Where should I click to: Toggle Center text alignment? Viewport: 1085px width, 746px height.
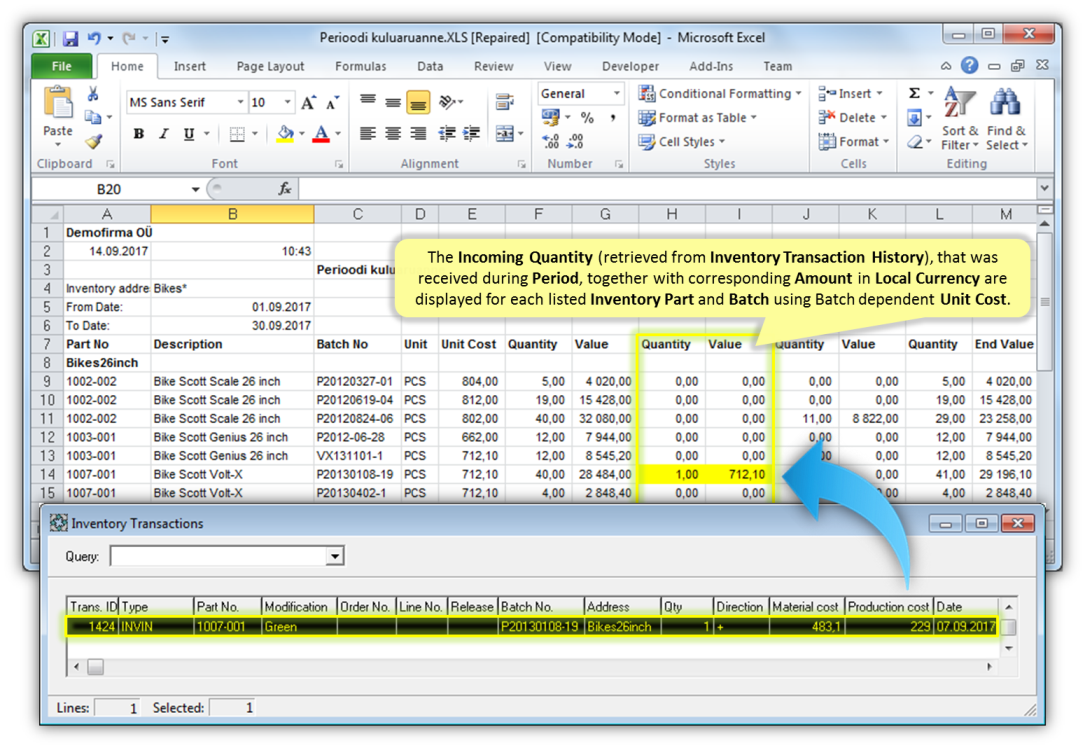pos(393,134)
